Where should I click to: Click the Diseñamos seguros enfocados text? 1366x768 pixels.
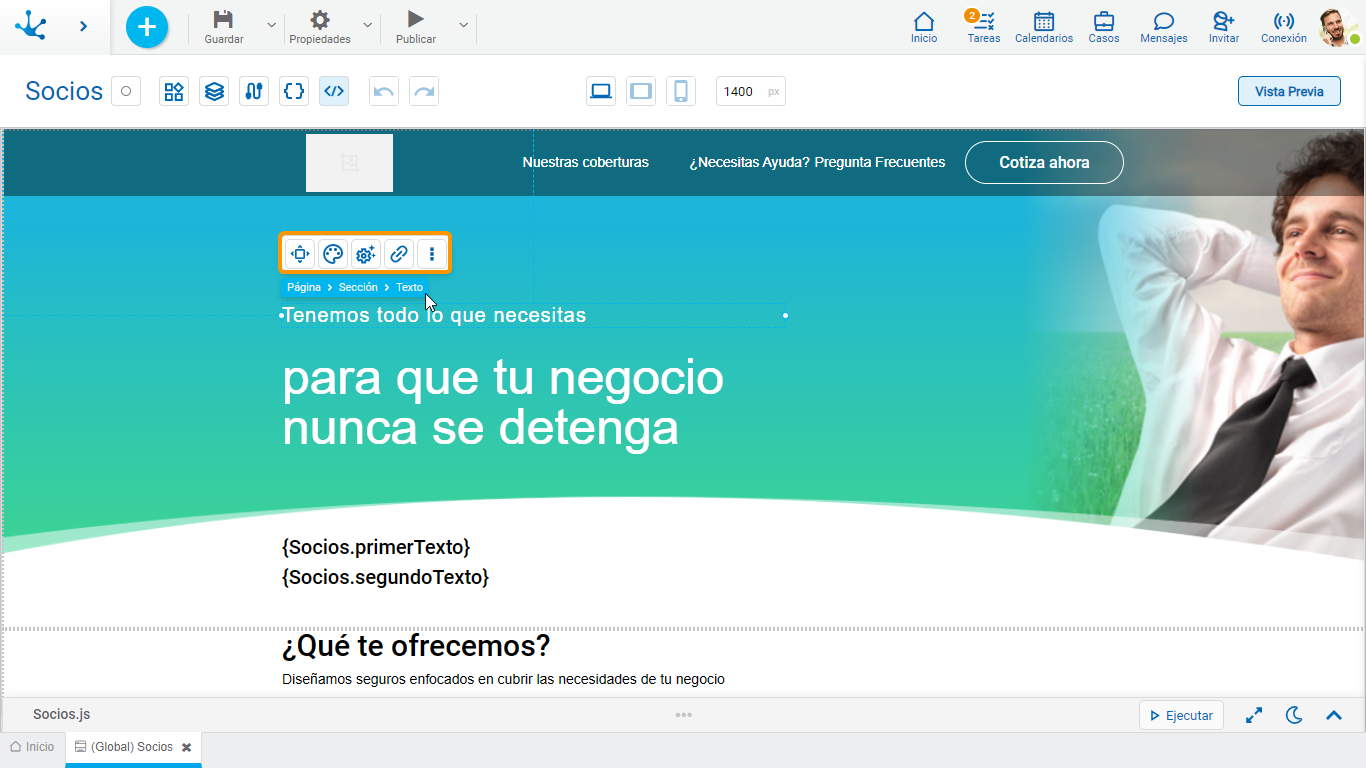point(503,679)
